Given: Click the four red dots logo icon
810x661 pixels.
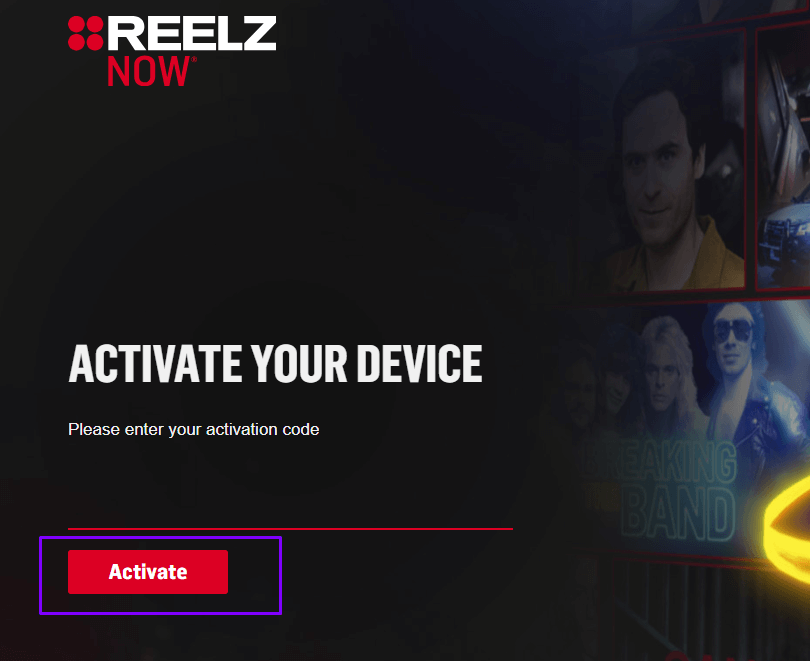Looking at the screenshot, I should [86, 34].
